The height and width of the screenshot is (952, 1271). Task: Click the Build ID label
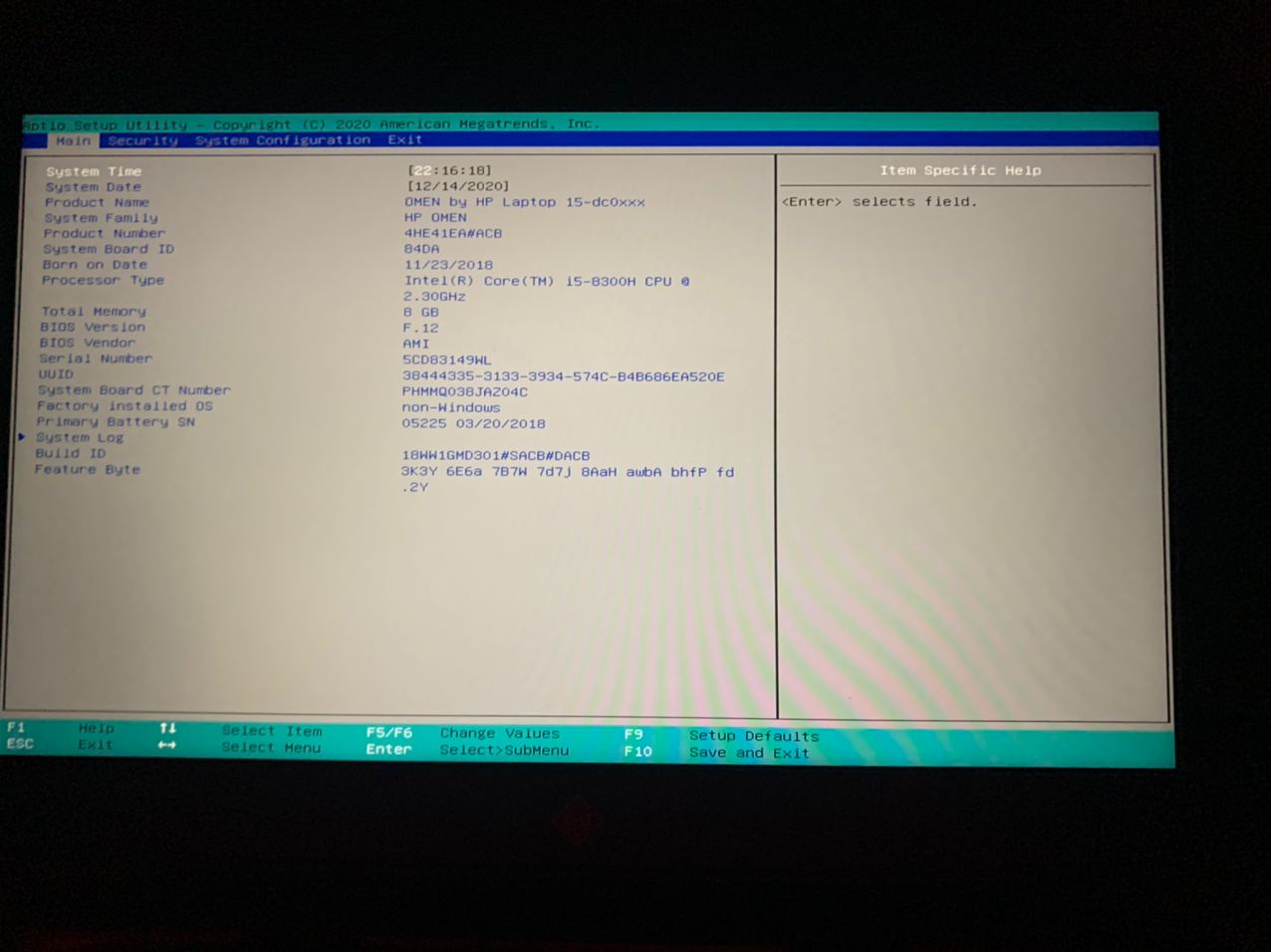click(70, 453)
